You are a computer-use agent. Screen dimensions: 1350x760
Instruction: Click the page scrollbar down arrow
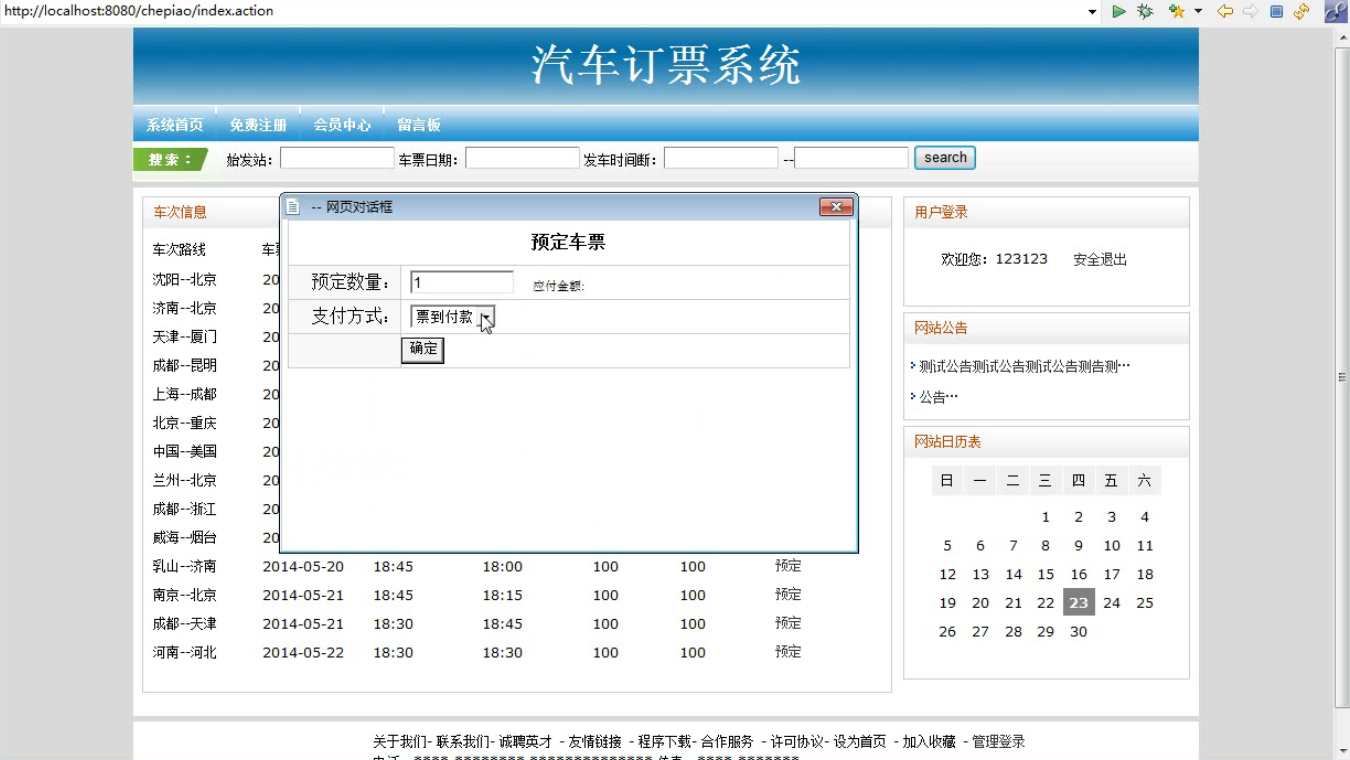tap(1342, 751)
